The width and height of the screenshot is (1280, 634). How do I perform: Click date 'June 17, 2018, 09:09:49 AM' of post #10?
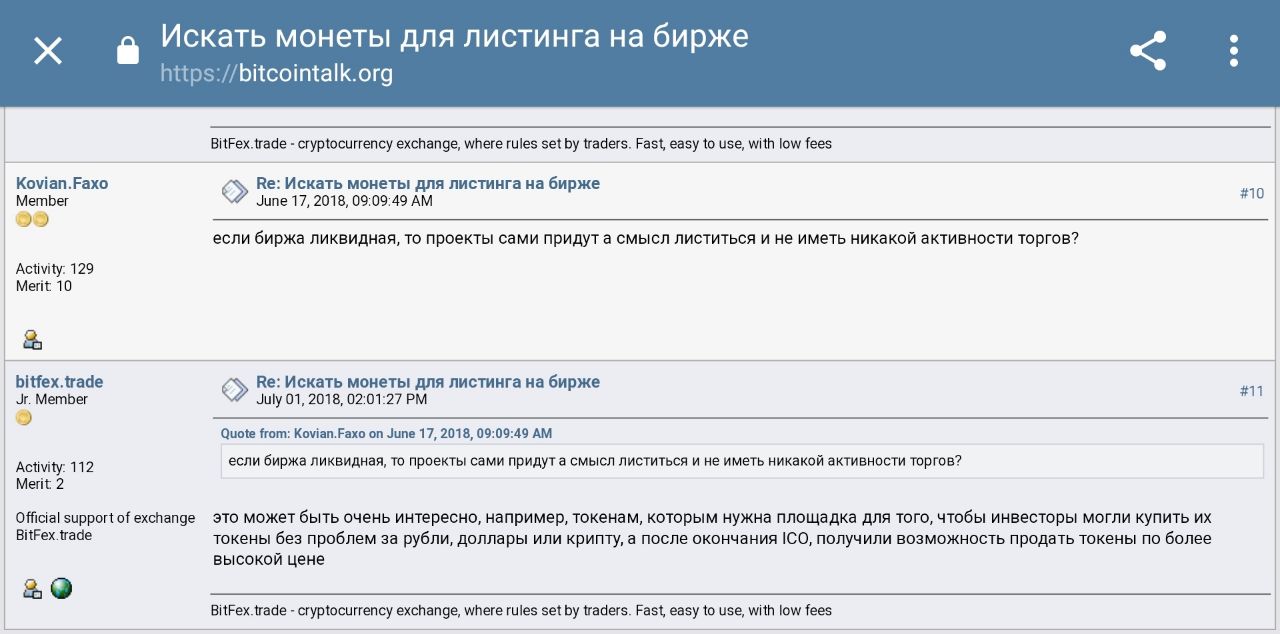tap(344, 201)
